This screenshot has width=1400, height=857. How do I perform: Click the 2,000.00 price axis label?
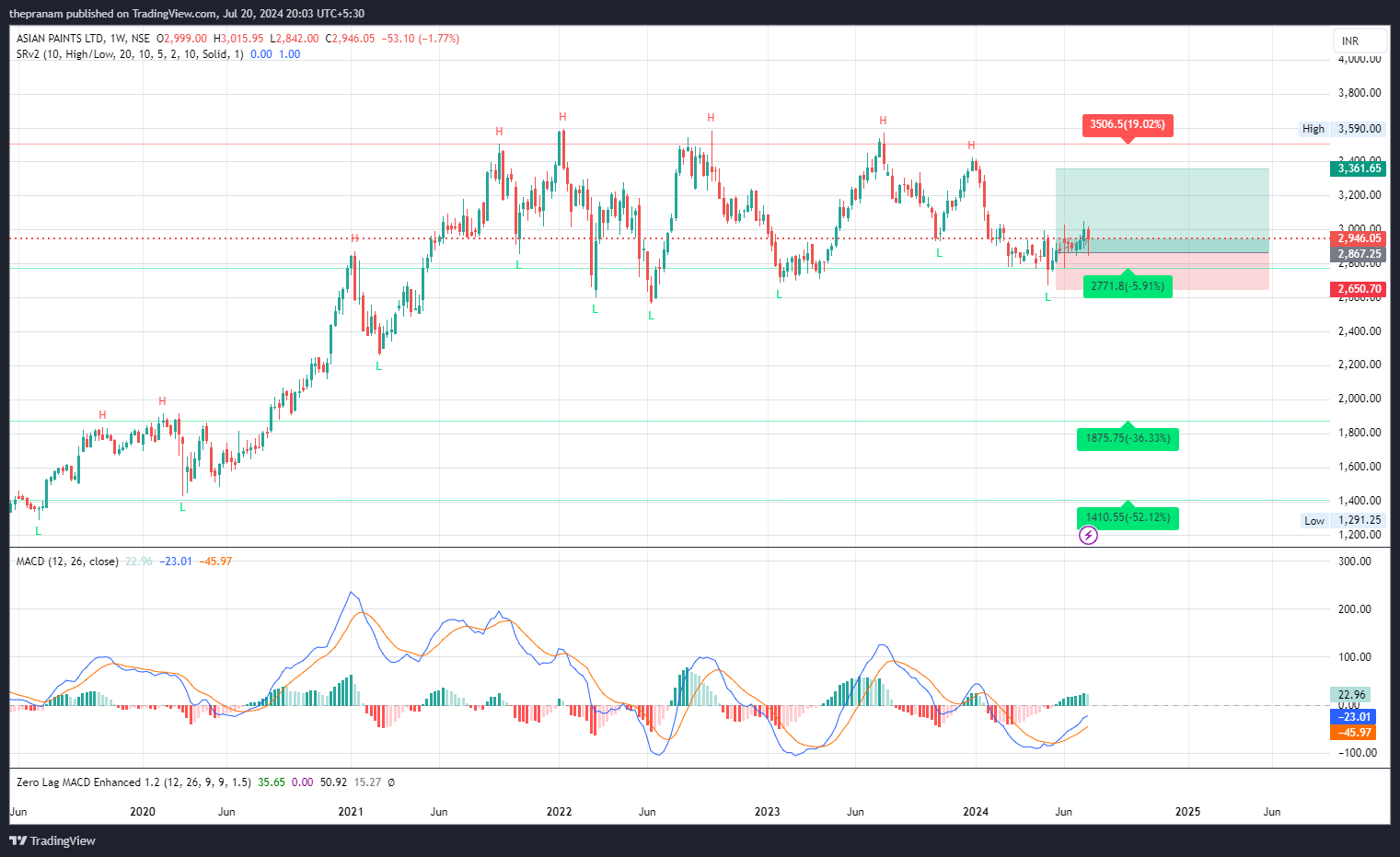click(1360, 399)
